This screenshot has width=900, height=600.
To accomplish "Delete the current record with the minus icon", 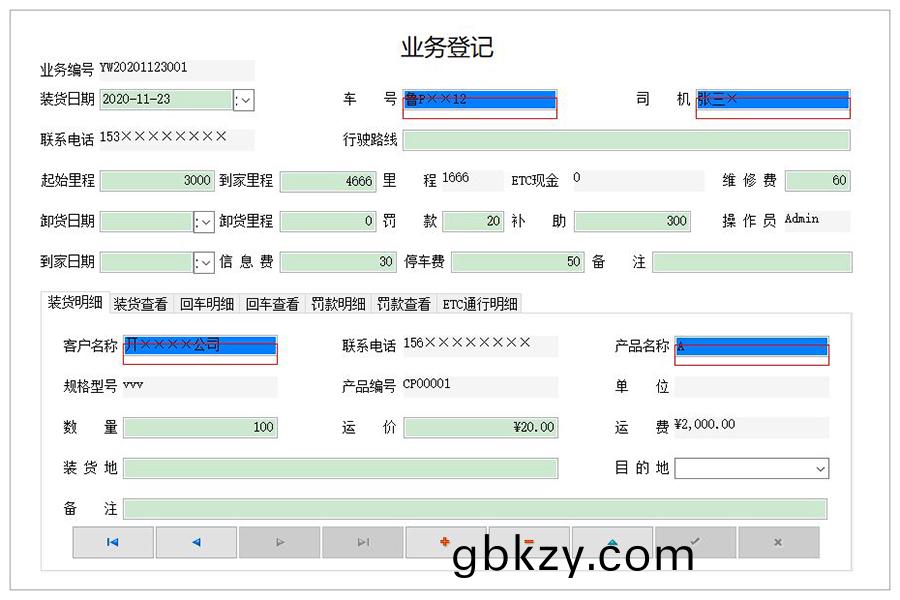I will (x=529, y=541).
